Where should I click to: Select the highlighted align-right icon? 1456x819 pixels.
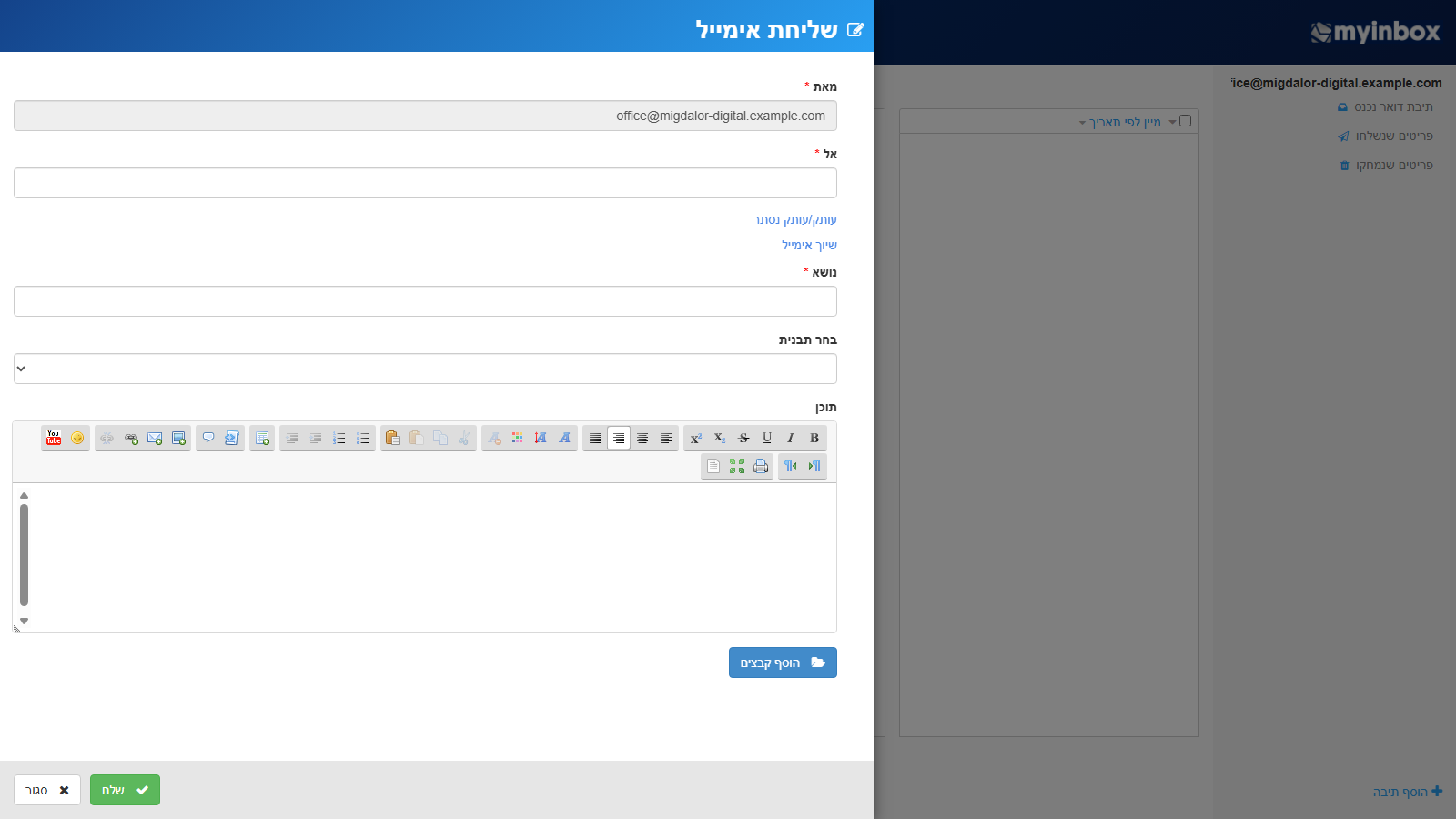click(619, 438)
